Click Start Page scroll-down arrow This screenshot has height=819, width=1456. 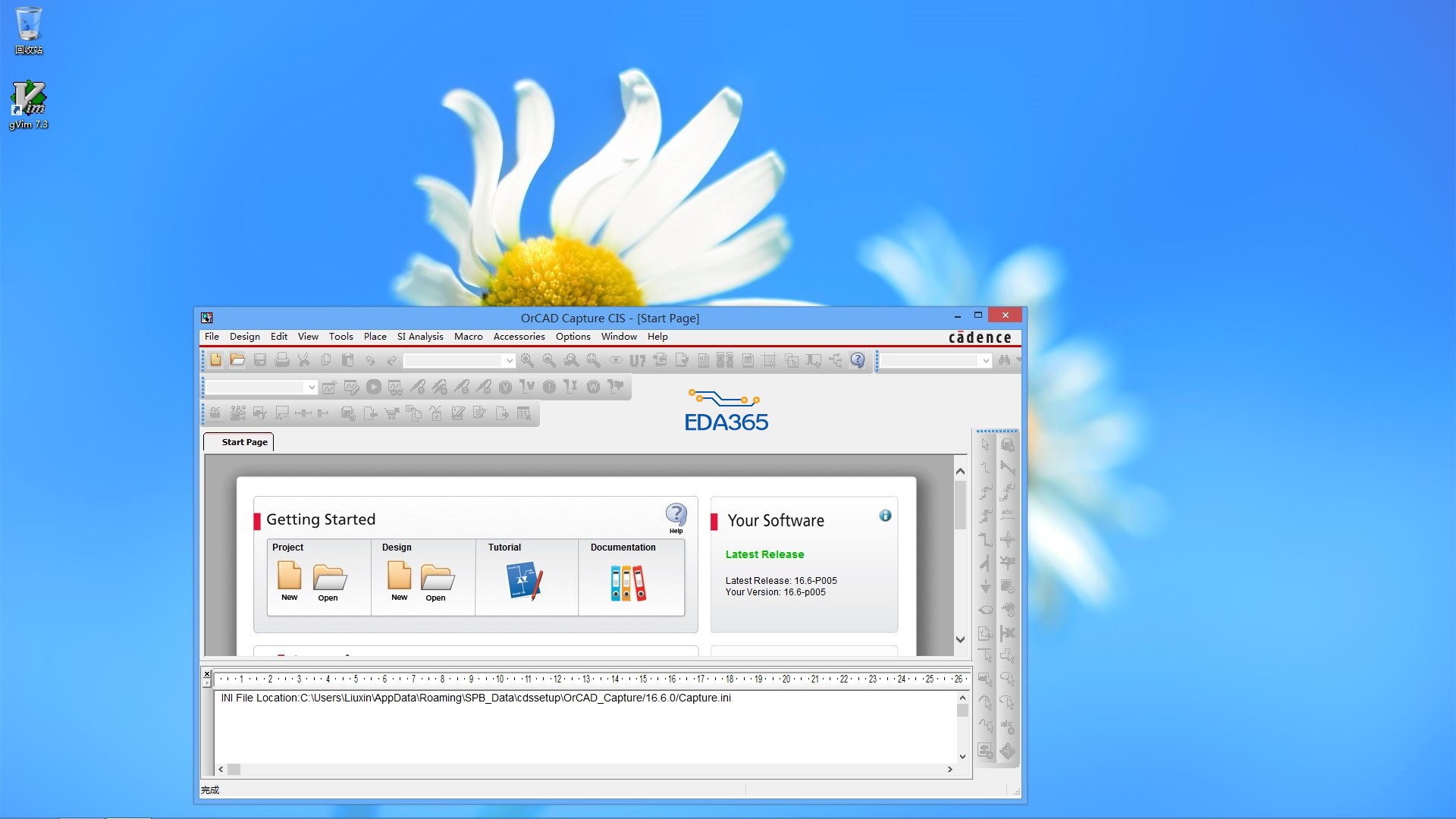(960, 639)
